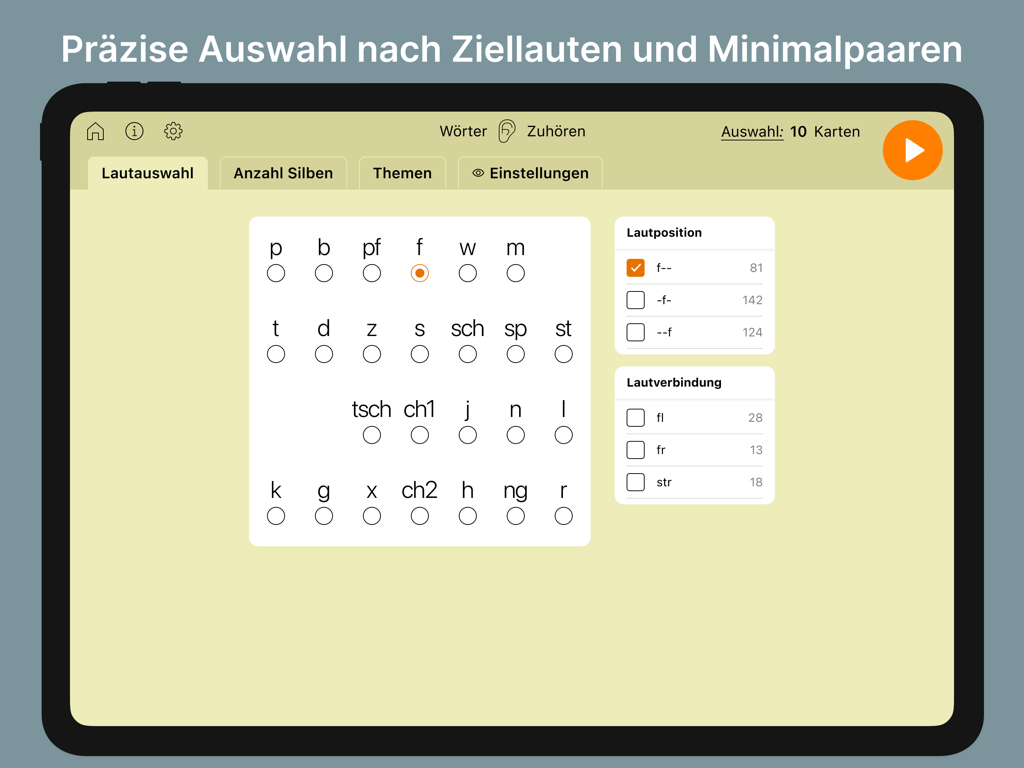Pick the tsch sound radio button

coord(372,435)
